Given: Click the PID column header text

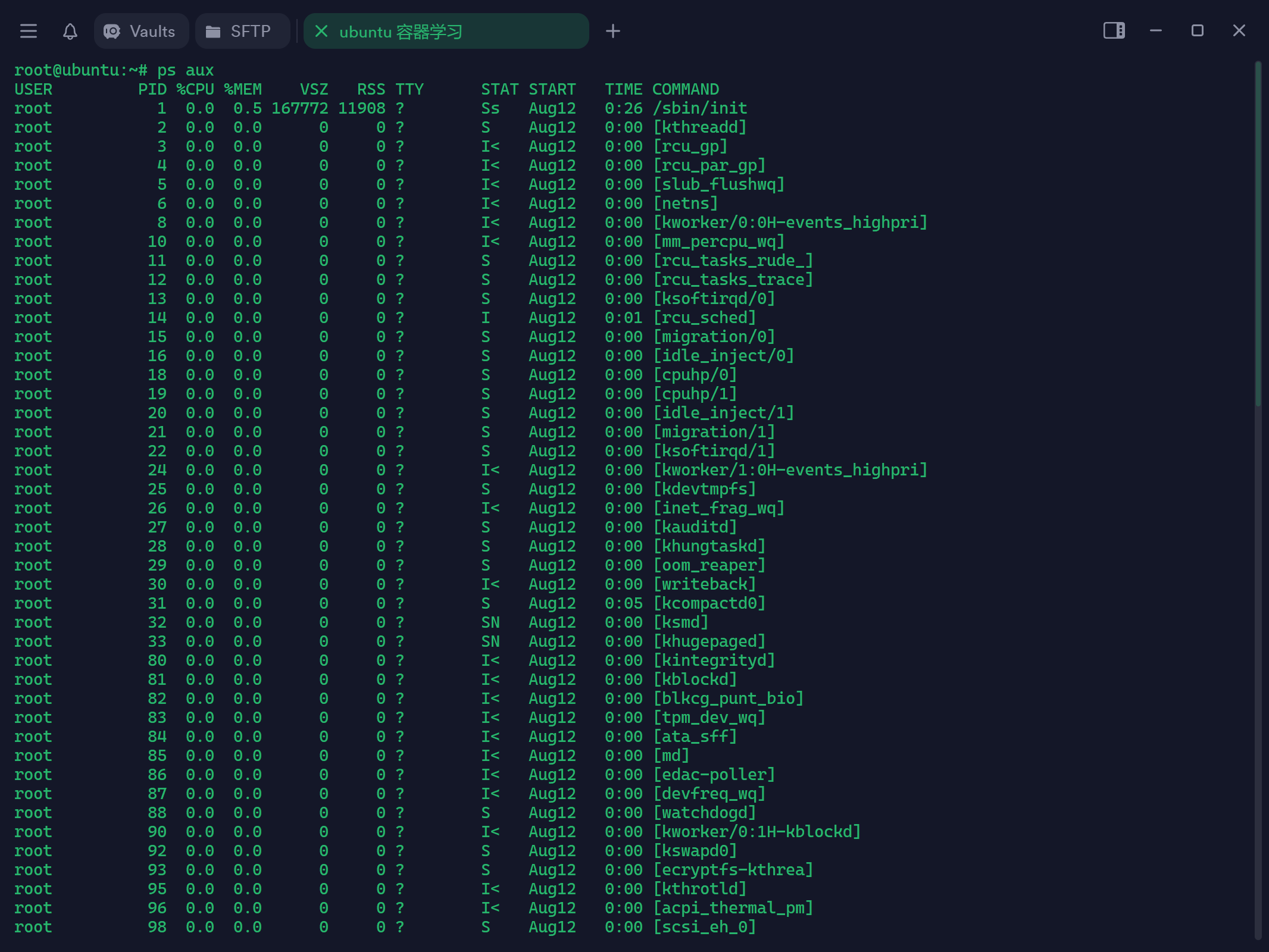Looking at the screenshot, I should click(152, 89).
